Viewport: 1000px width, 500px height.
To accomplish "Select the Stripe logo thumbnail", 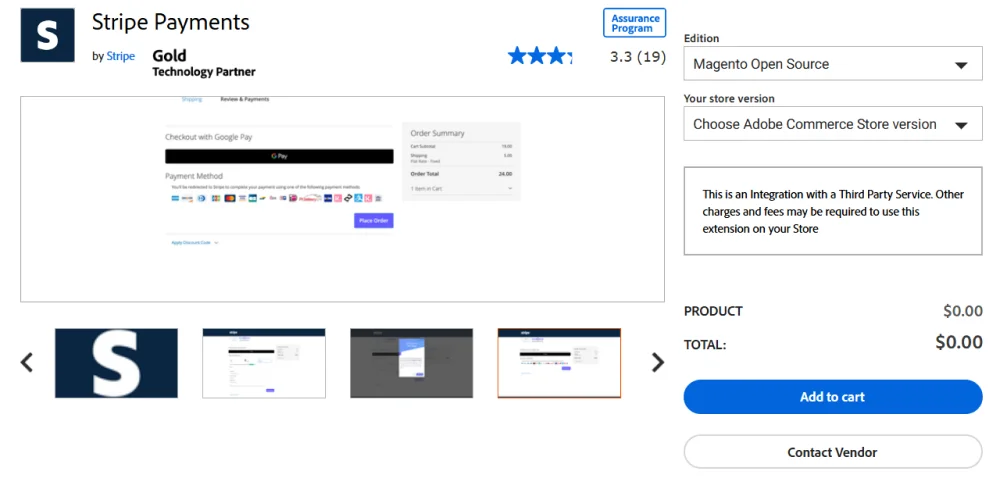I will 116,363.
